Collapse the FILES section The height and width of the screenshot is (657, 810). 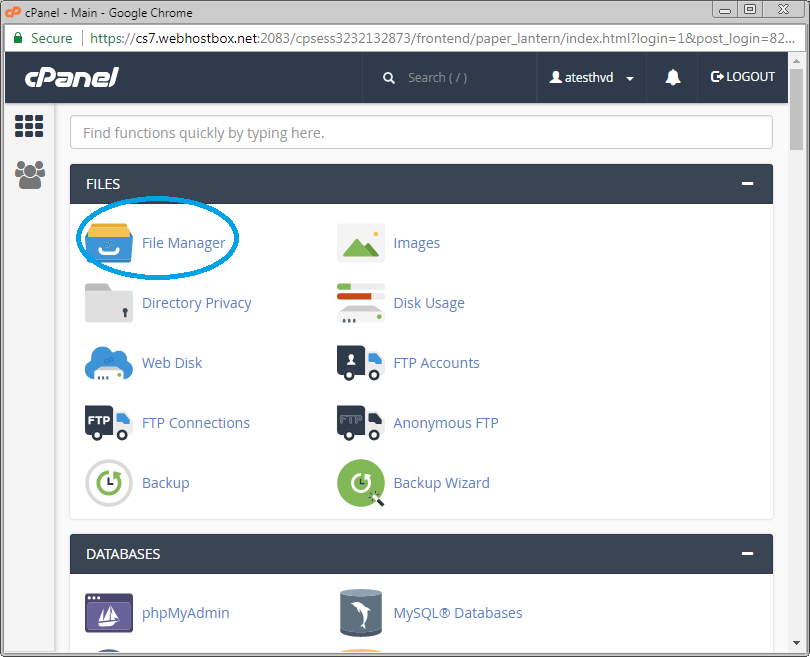tap(747, 183)
